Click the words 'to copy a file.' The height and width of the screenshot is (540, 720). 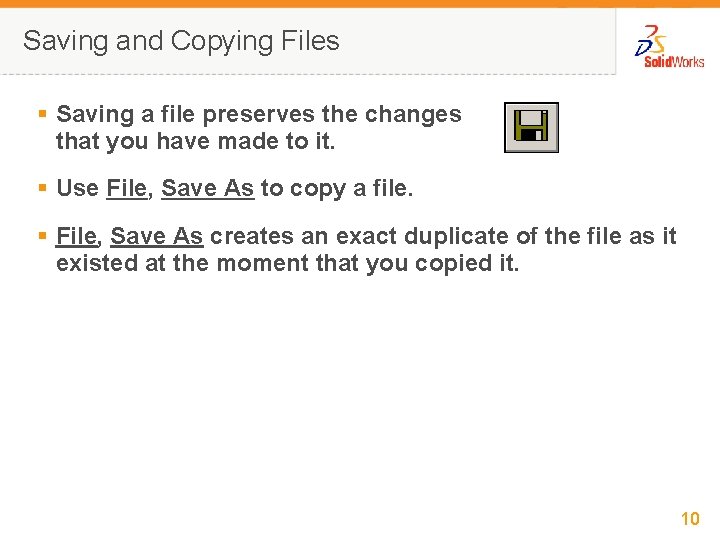pyautogui.click(x=337, y=188)
